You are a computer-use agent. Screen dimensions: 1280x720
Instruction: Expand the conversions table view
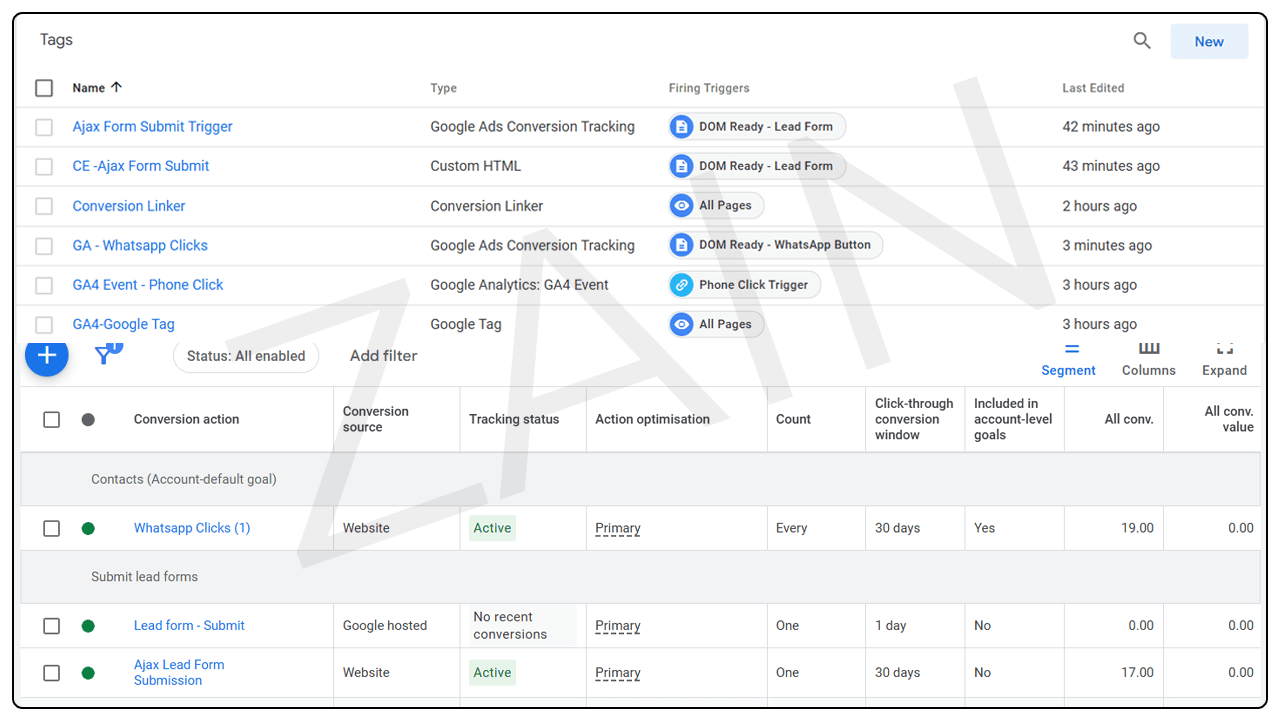[x=1224, y=359]
